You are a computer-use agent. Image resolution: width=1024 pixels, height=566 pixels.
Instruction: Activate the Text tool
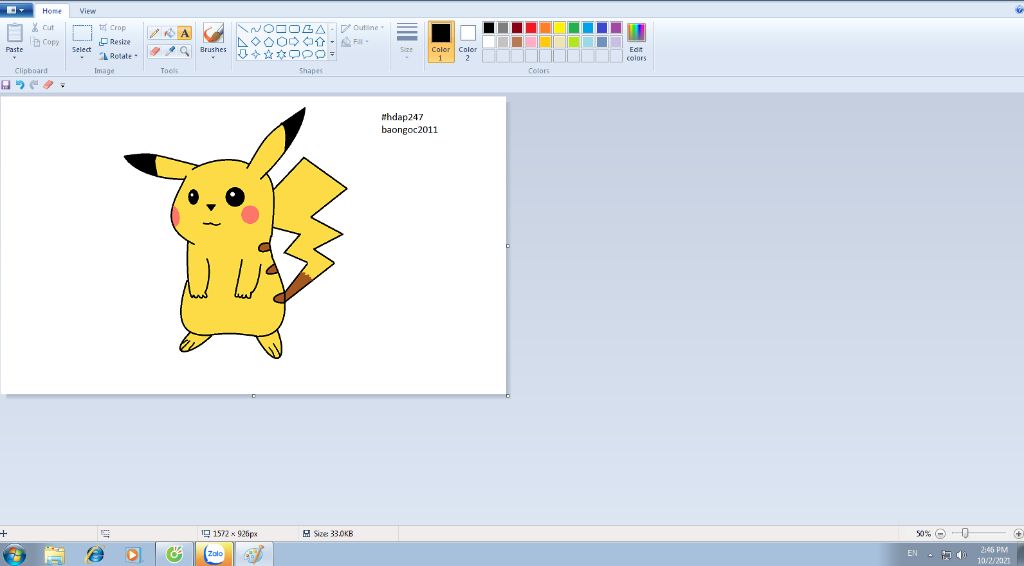(184, 33)
